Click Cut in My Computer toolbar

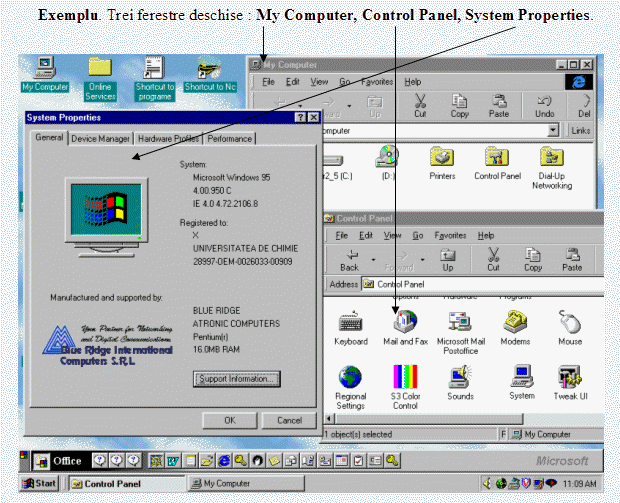coord(420,106)
